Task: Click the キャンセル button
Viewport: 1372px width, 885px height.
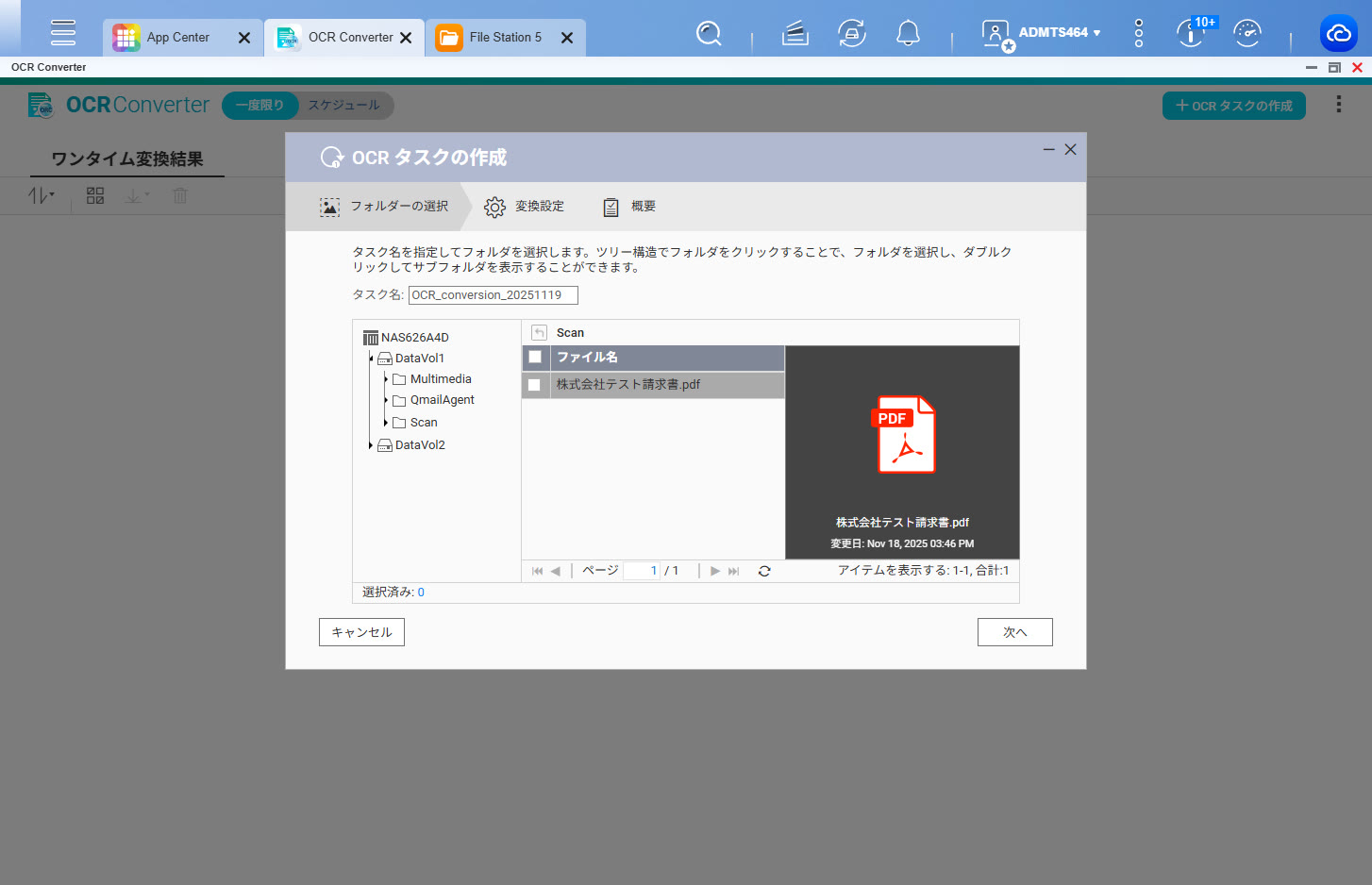Action: click(361, 632)
